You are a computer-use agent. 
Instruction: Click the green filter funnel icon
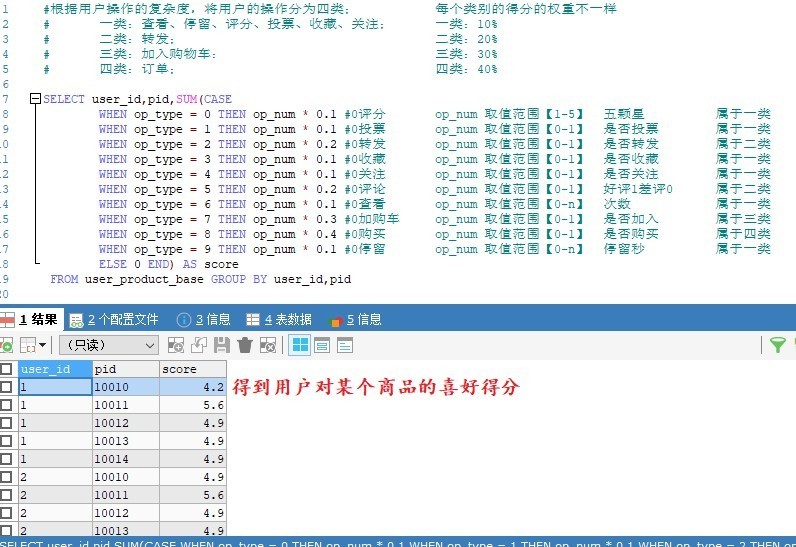(777, 345)
